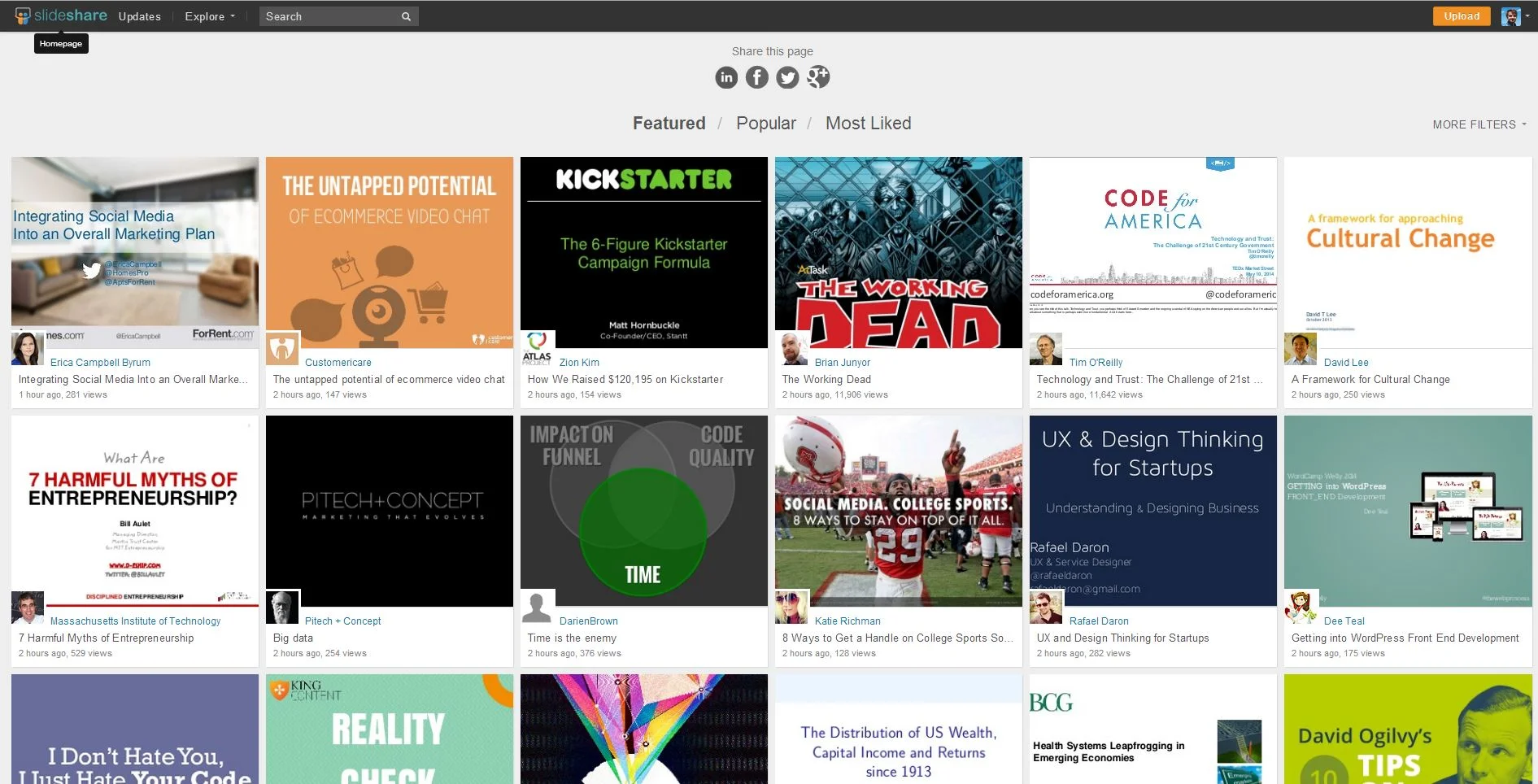This screenshot has height=784, width=1538.
Task: Open Dee Teal author link
Action: point(1344,621)
